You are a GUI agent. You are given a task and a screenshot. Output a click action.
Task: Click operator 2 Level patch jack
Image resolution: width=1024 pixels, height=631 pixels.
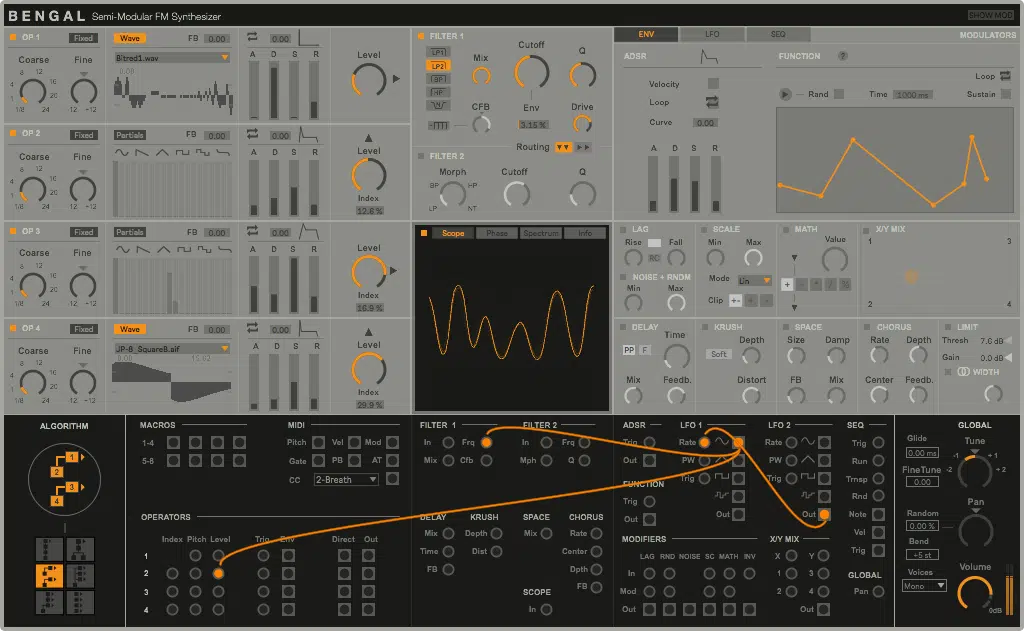218,574
